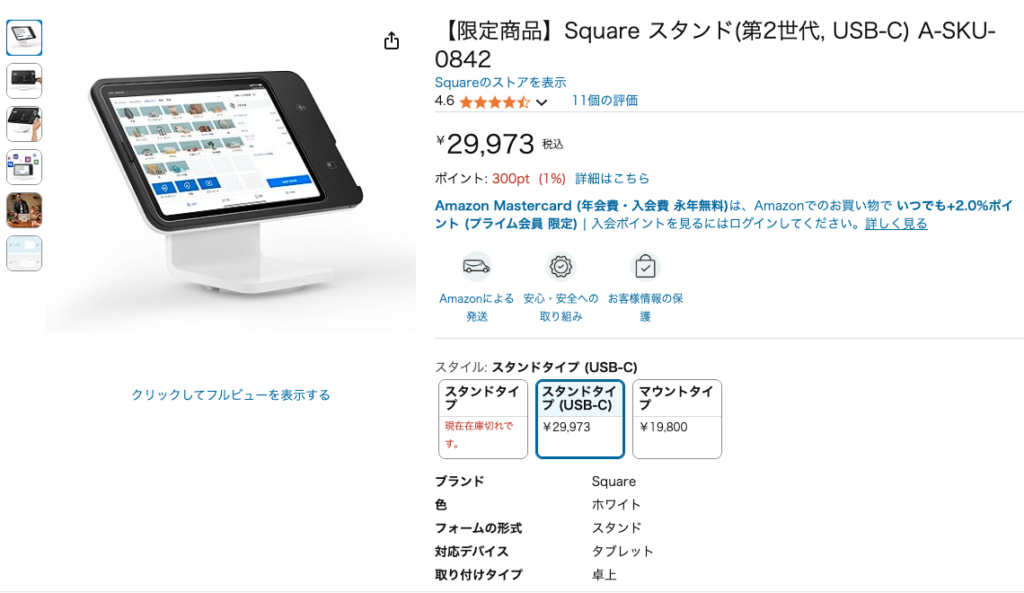Viewport: 1024px width, 593px height.
Task: Click 詳しく見る Mastercard link
Action: tap(896, 223)
